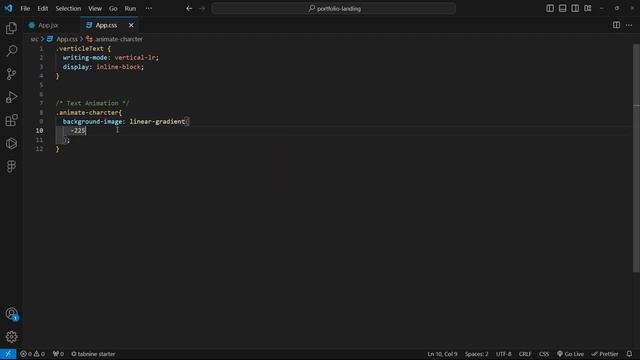Split the editor to the right
The image size is (640, 360).
click(616, 25)
